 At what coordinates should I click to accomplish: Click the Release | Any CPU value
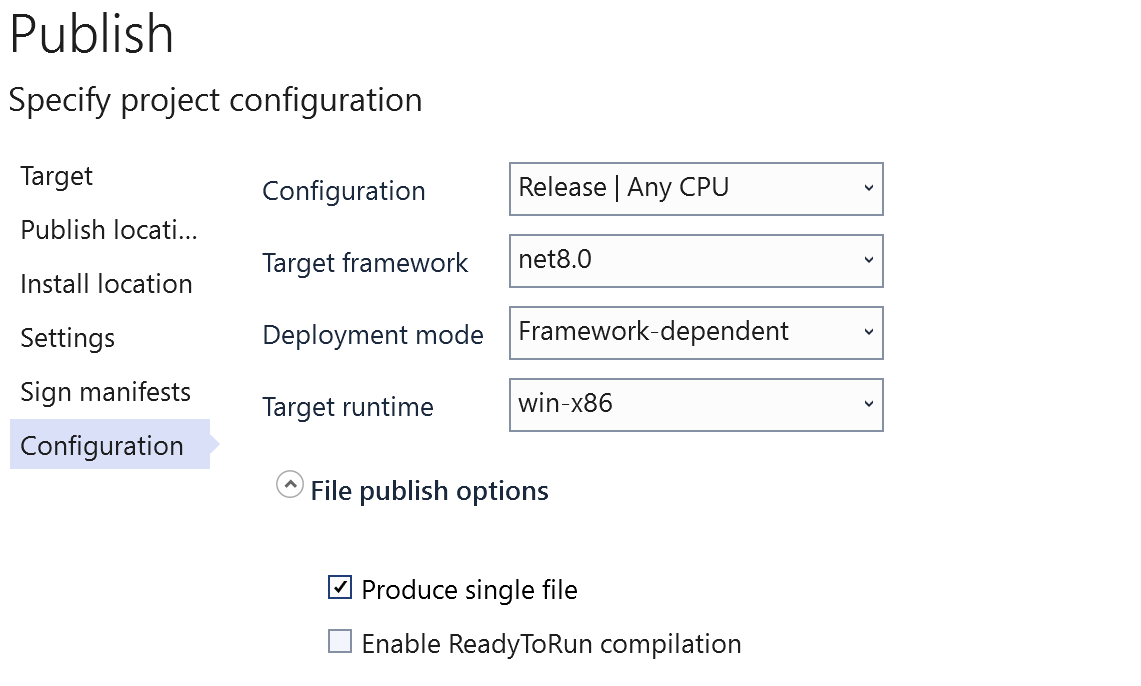point(624,188)
